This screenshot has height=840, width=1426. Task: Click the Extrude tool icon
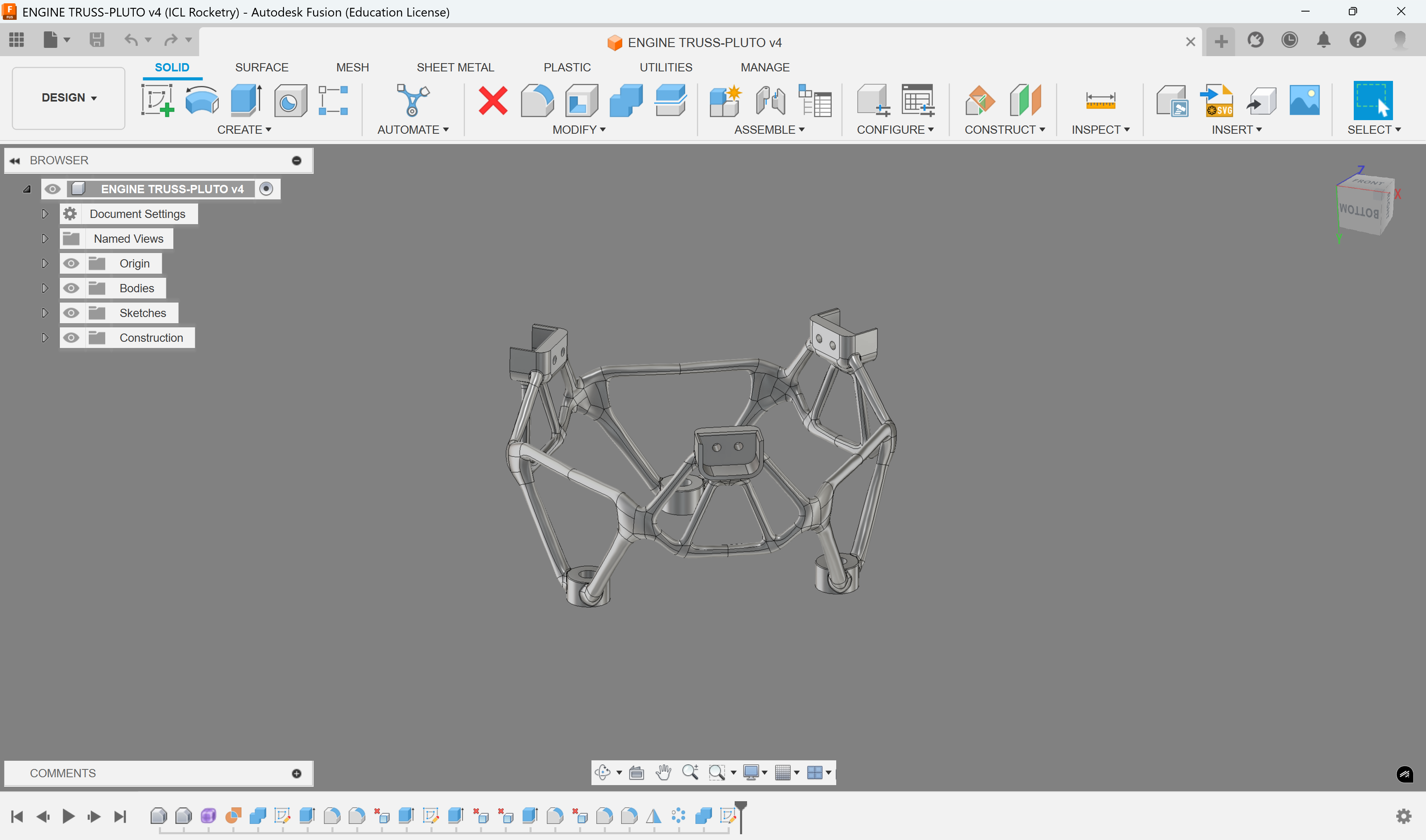coord(246,100)
